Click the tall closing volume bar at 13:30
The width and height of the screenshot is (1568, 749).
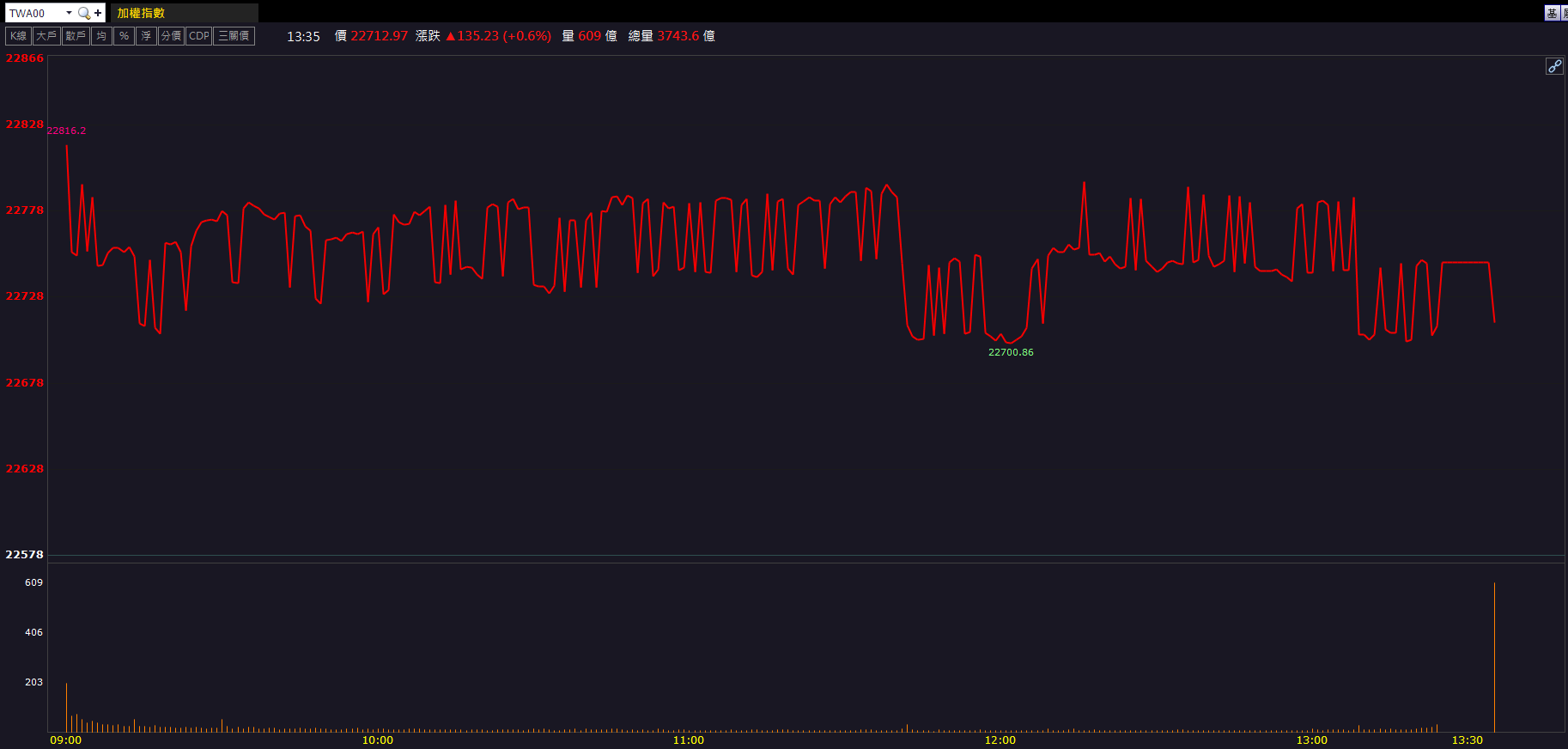point(1494,657)
